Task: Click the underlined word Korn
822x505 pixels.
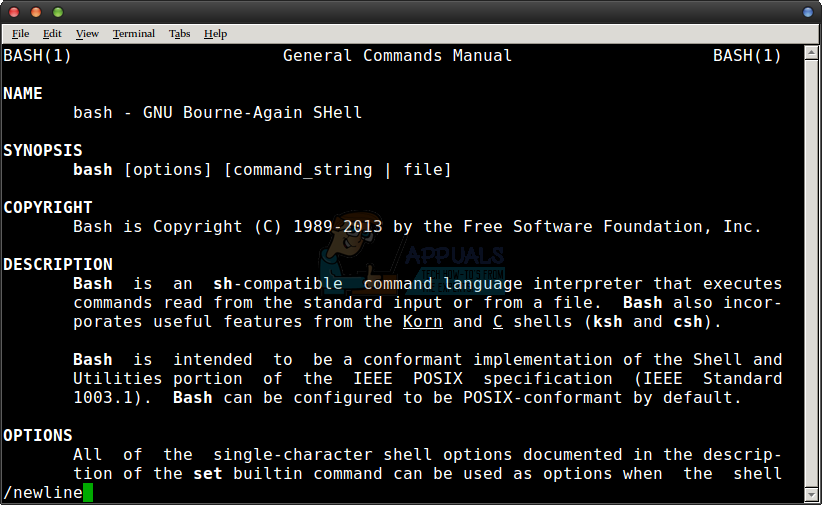Action: click(422, 321)
